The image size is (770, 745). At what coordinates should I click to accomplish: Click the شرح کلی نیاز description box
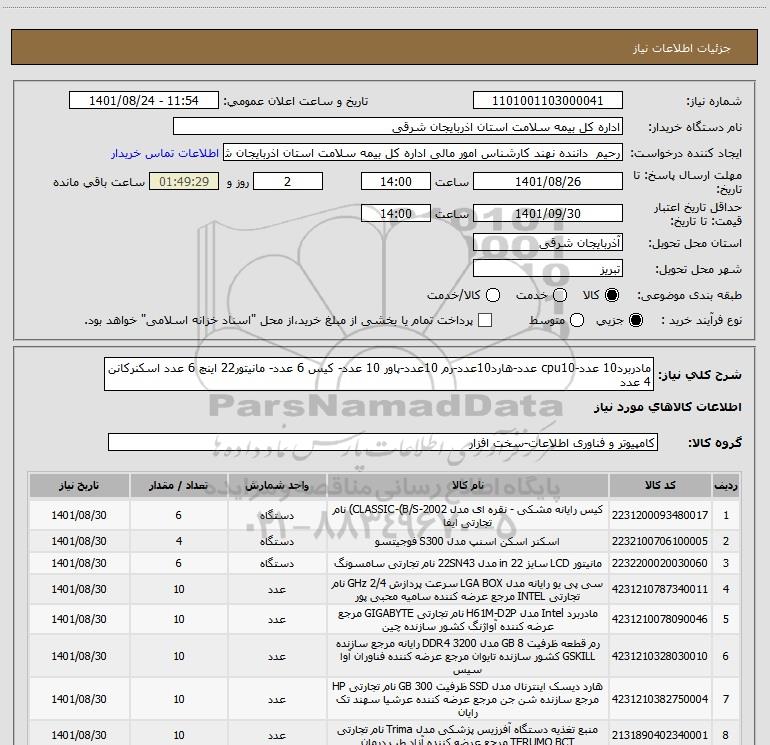click(379, 374)
